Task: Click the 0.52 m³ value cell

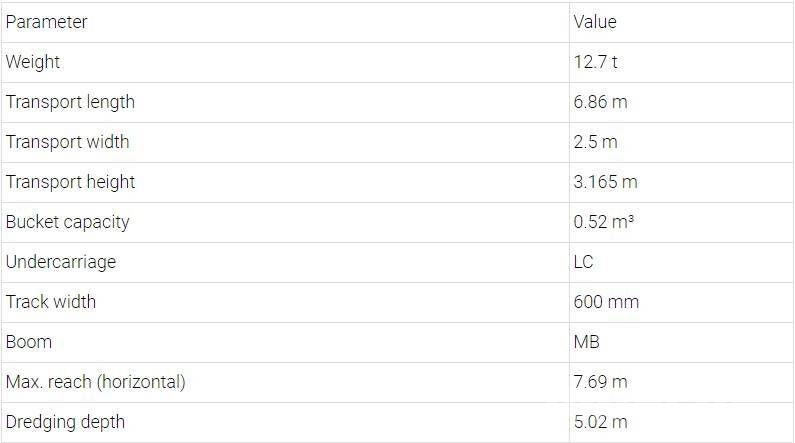Action: (x=603, y=222)
